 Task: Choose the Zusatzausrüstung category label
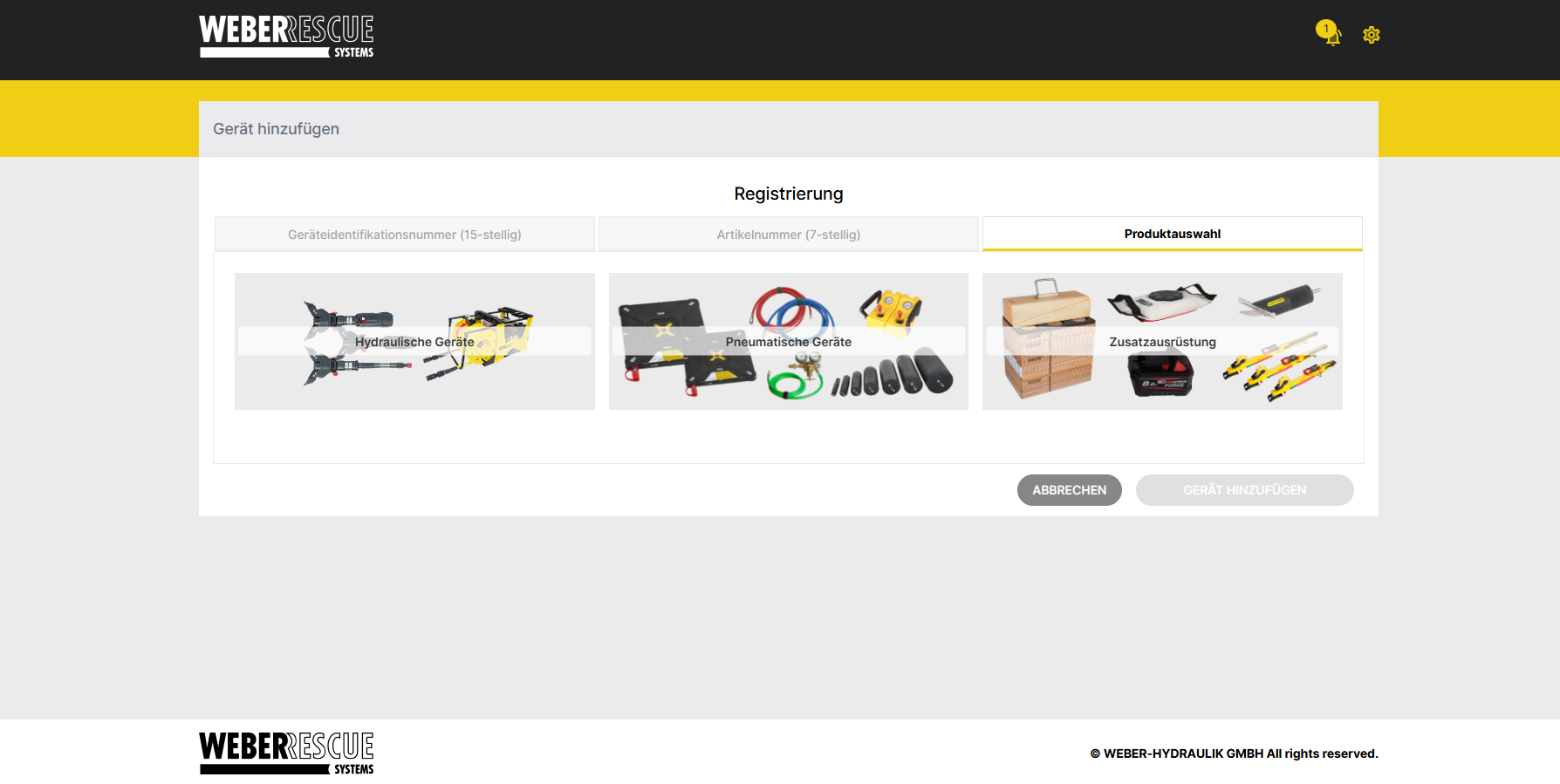(x=1162, y=342)
